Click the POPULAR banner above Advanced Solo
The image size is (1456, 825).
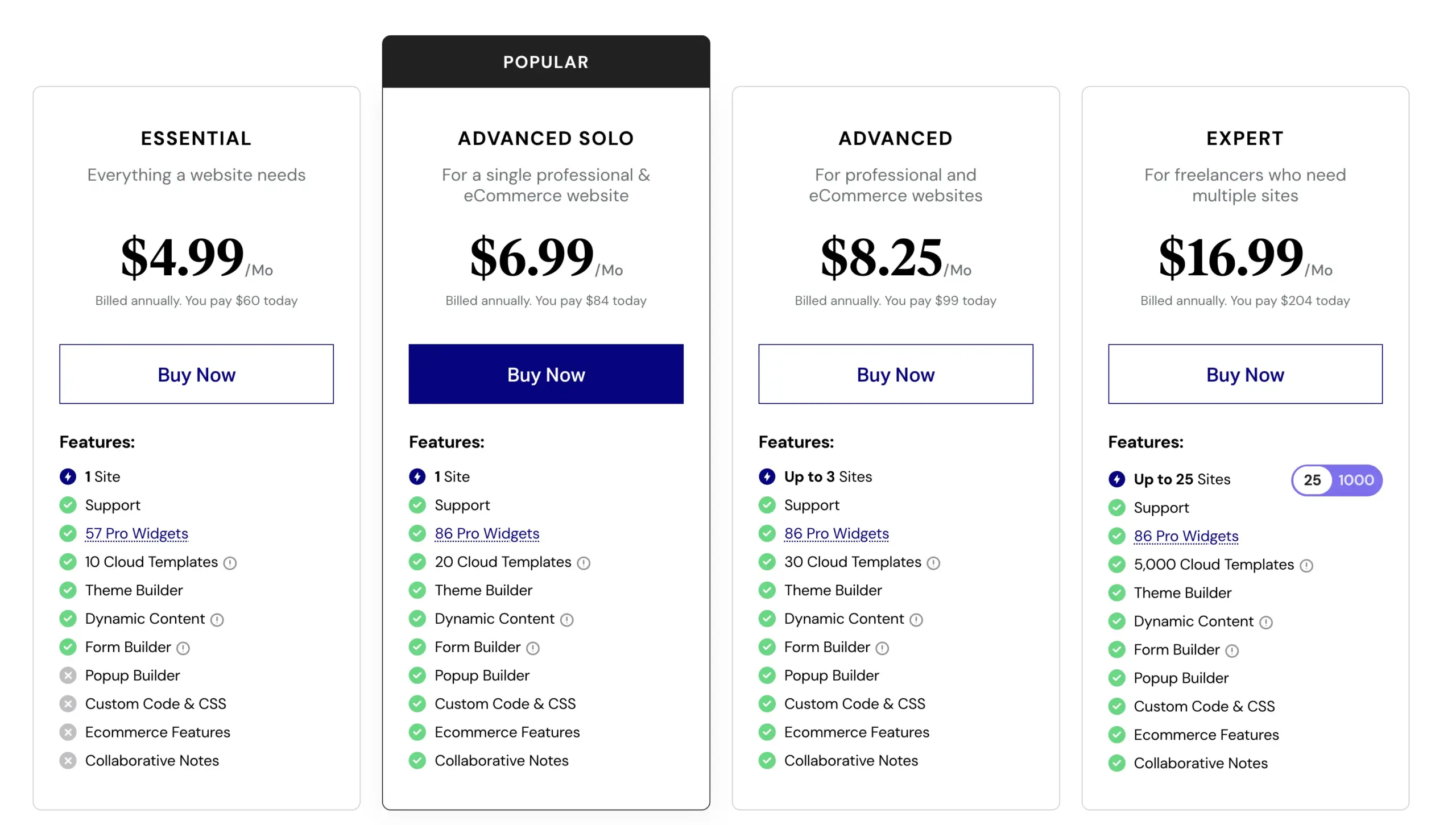(545, 61)
